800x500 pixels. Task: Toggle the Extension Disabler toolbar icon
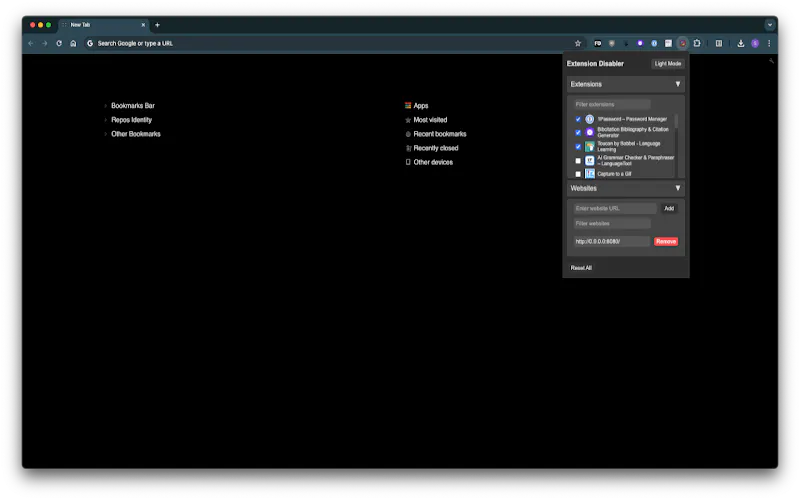click(683, 43)
